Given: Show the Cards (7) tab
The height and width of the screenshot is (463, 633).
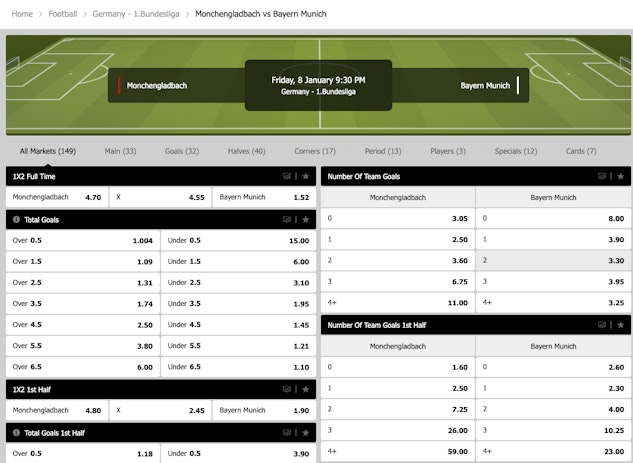Looking at the screenshot, I should click(x=581, y=151).
